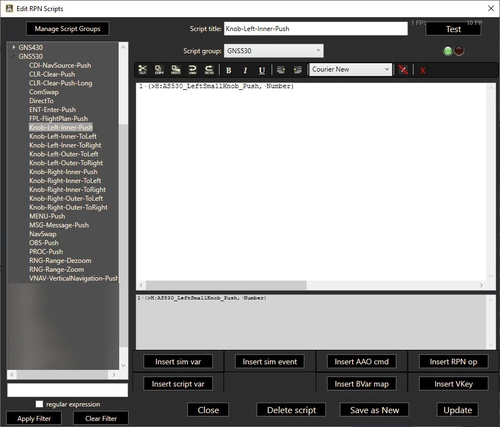Click inside the script editor text area
The width and height of the screenshot is (500, 427).
[x=312, y=183]
